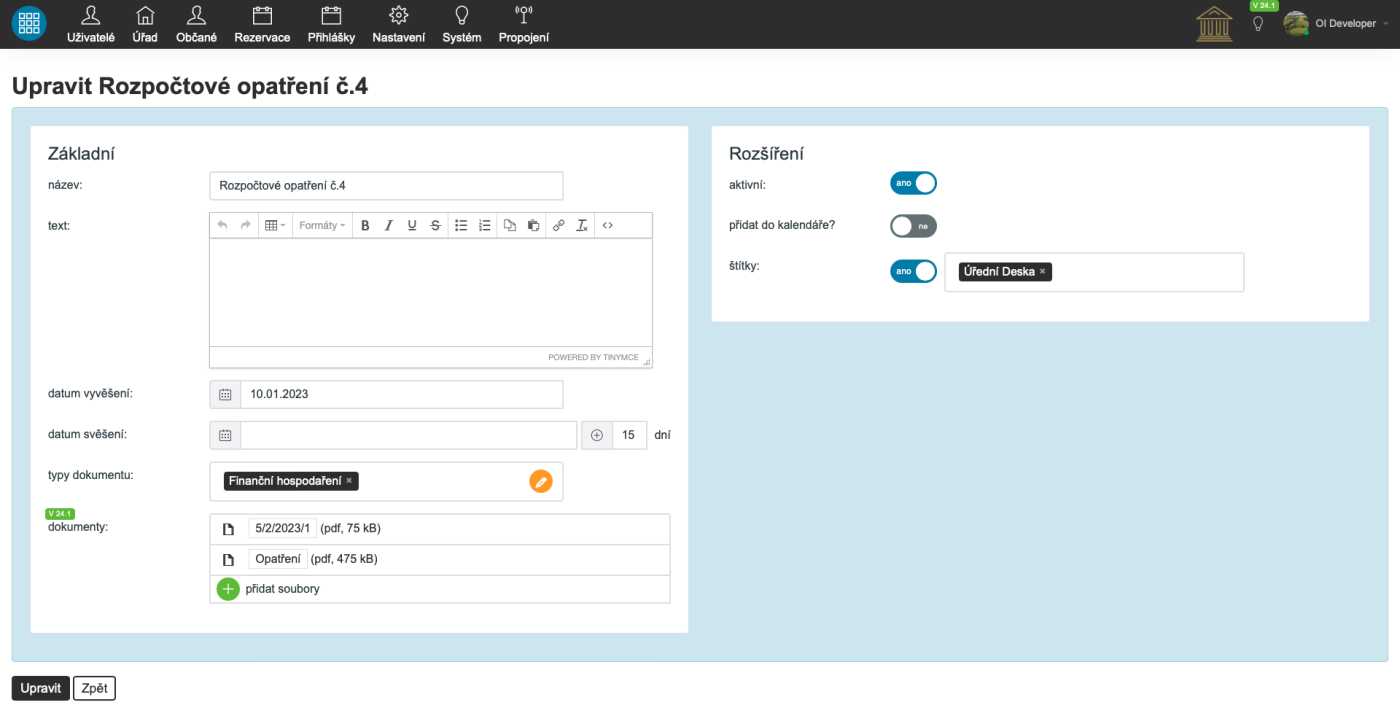Click the green plus add files icon
This screenshot has width=1400, height=724.
click(x=228, y=589)
